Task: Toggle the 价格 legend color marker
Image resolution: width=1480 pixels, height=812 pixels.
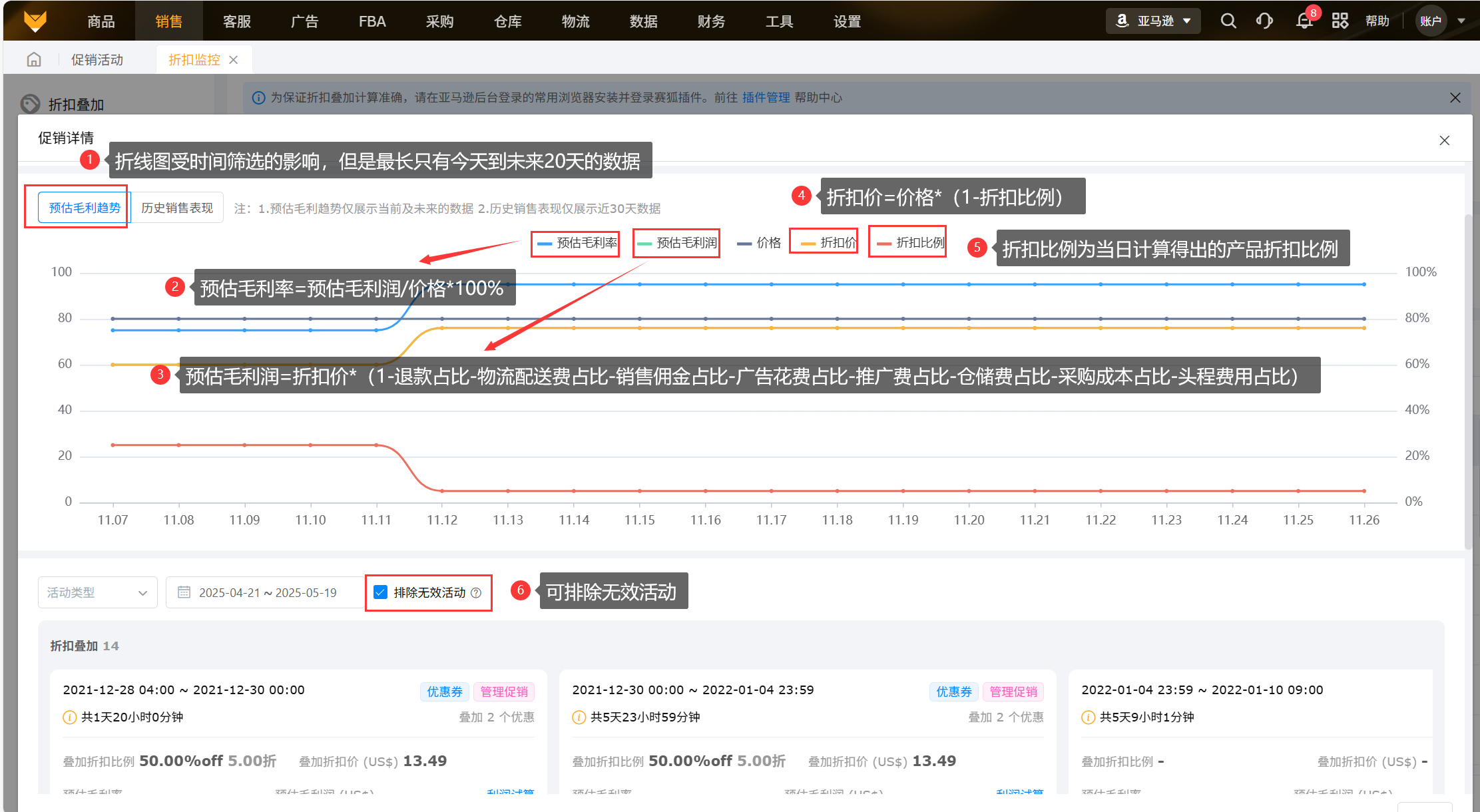Action: [744, 244]
